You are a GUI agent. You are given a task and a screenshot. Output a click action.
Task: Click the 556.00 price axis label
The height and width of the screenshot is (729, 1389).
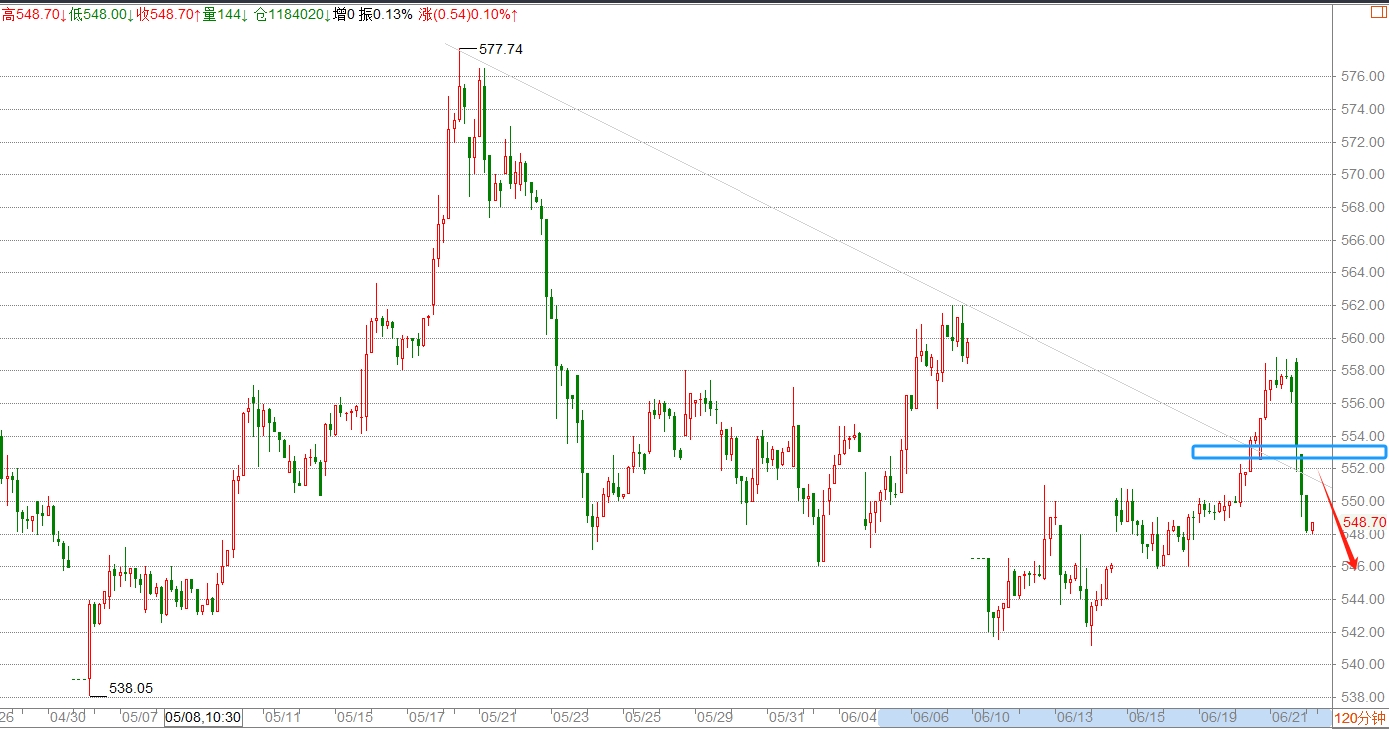(x=1363, y=403)
